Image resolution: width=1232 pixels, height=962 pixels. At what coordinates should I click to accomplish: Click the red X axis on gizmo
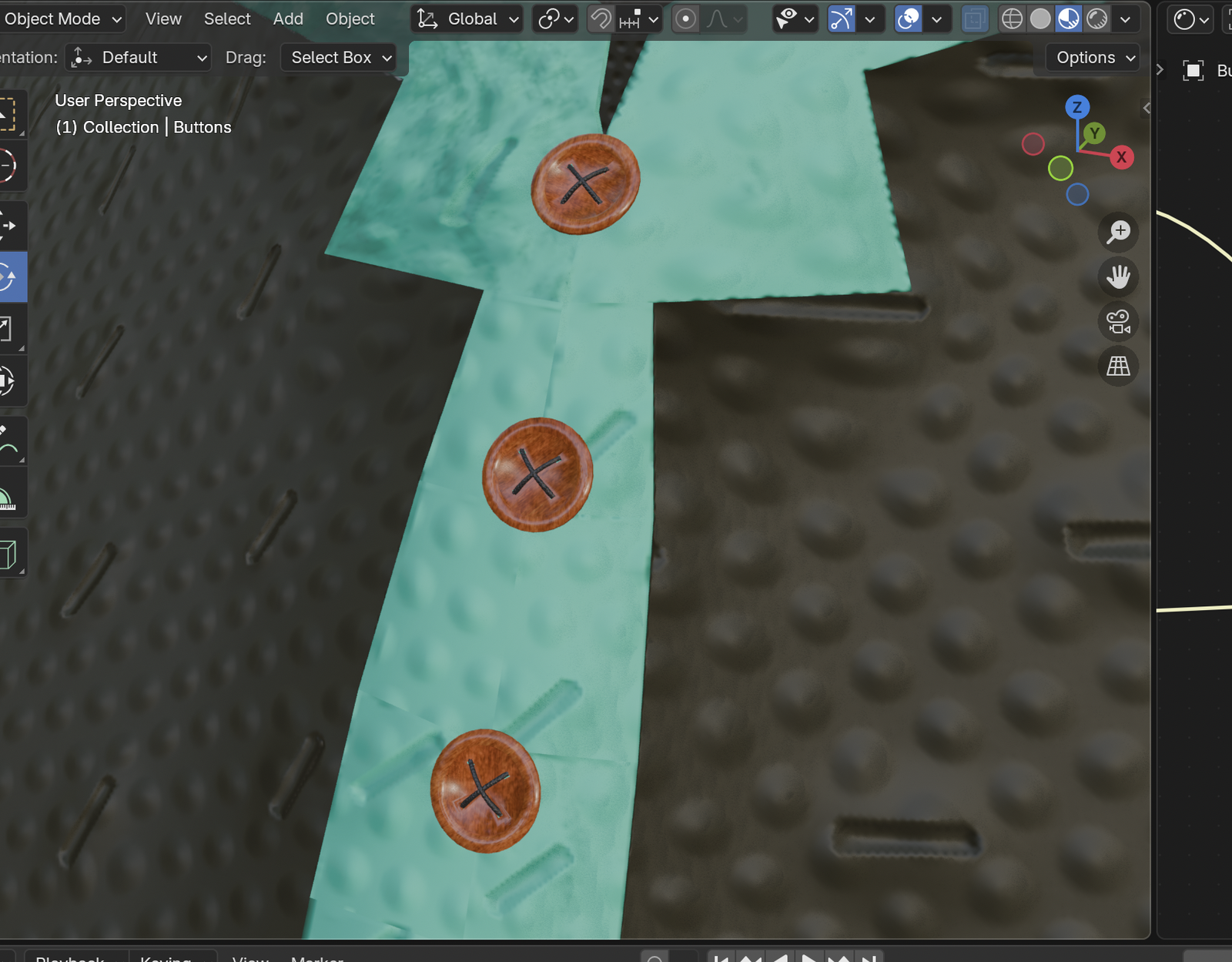tap(1121, 157)
